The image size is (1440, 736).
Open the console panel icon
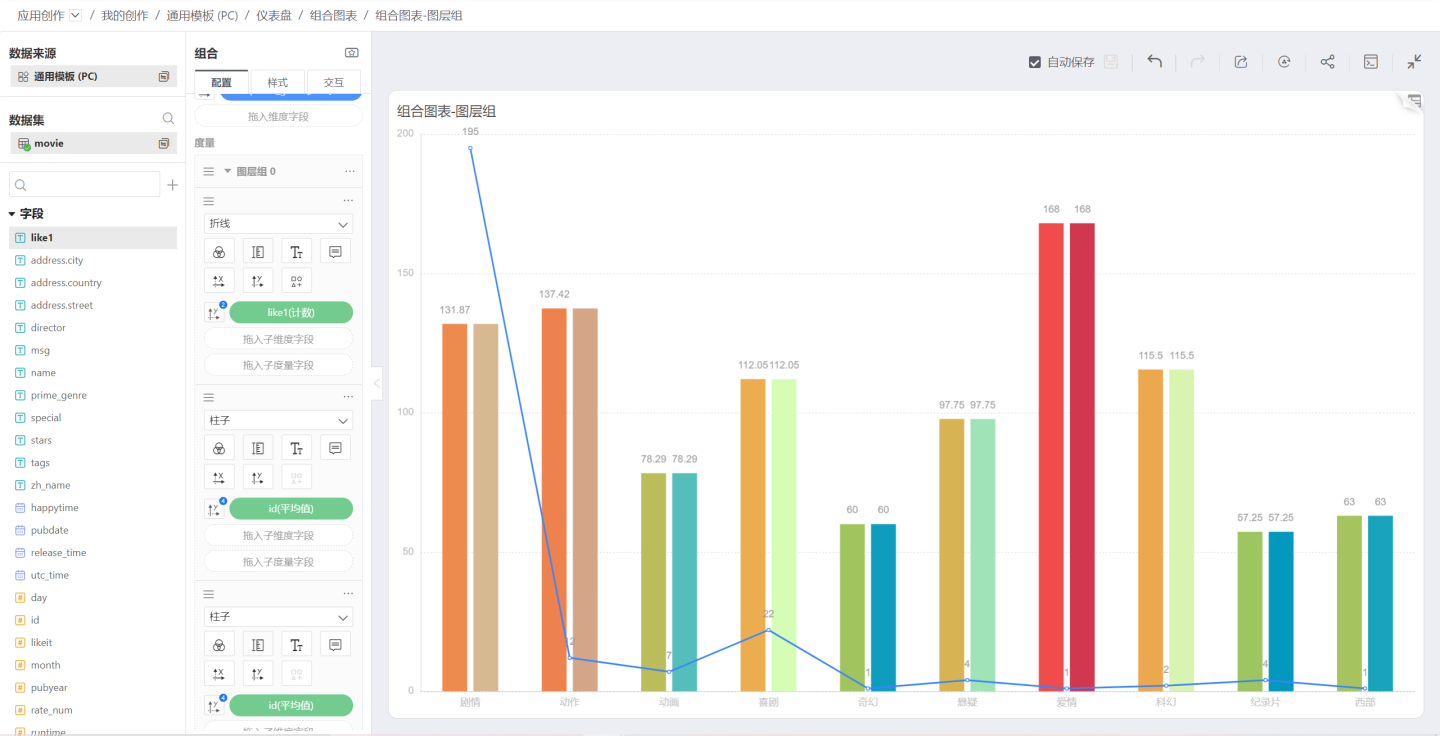click(x=1371, y=62)
